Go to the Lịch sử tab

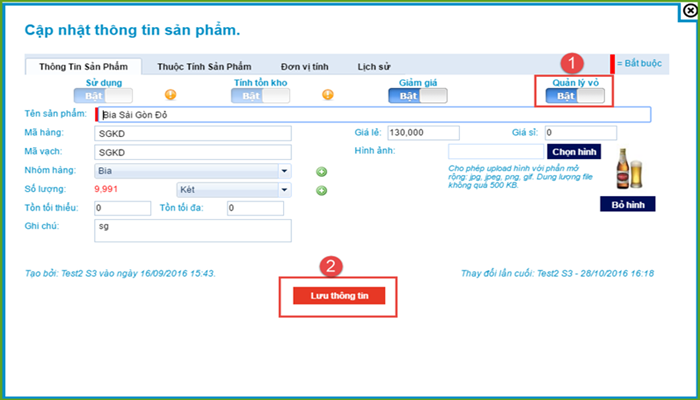tap(374, 67)
